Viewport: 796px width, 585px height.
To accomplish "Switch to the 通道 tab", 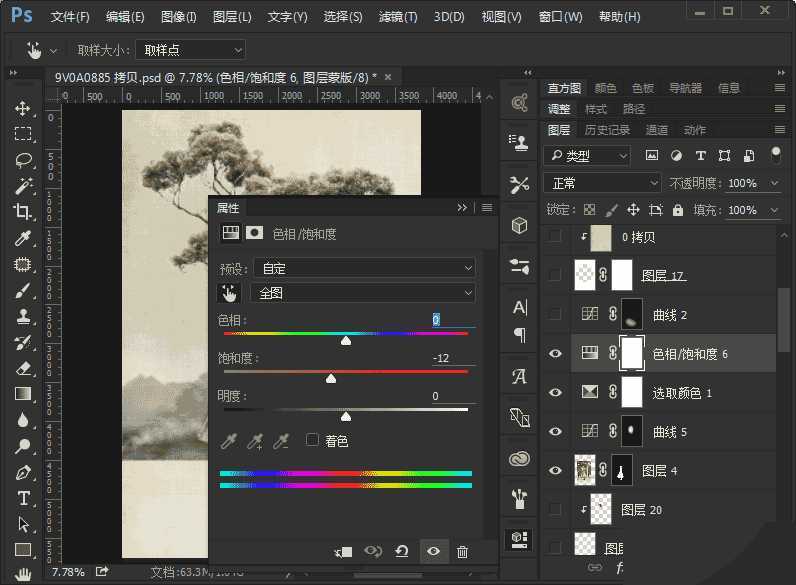I will [x=657, y=130].
